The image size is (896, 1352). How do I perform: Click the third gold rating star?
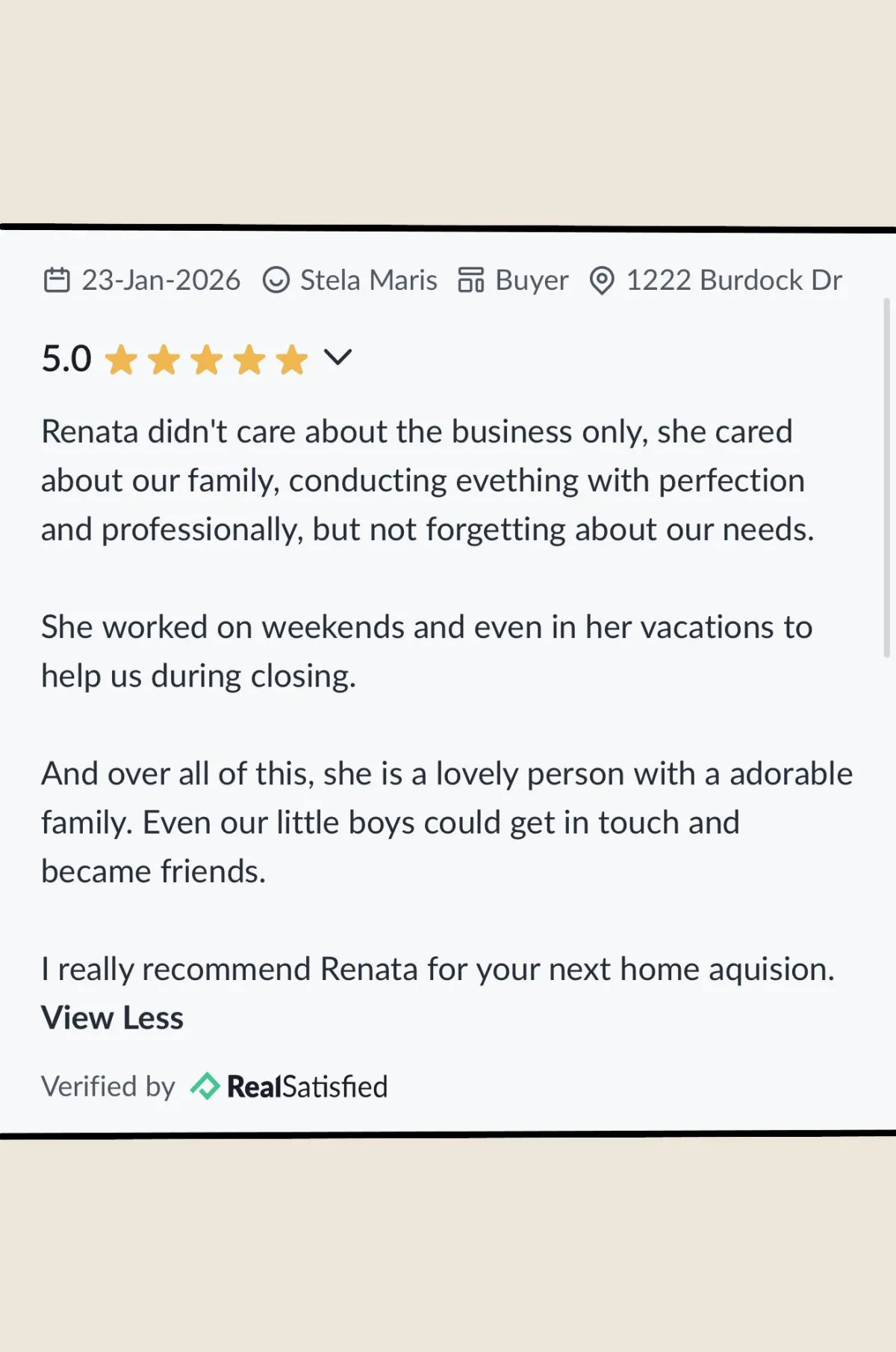pos(206,360)
